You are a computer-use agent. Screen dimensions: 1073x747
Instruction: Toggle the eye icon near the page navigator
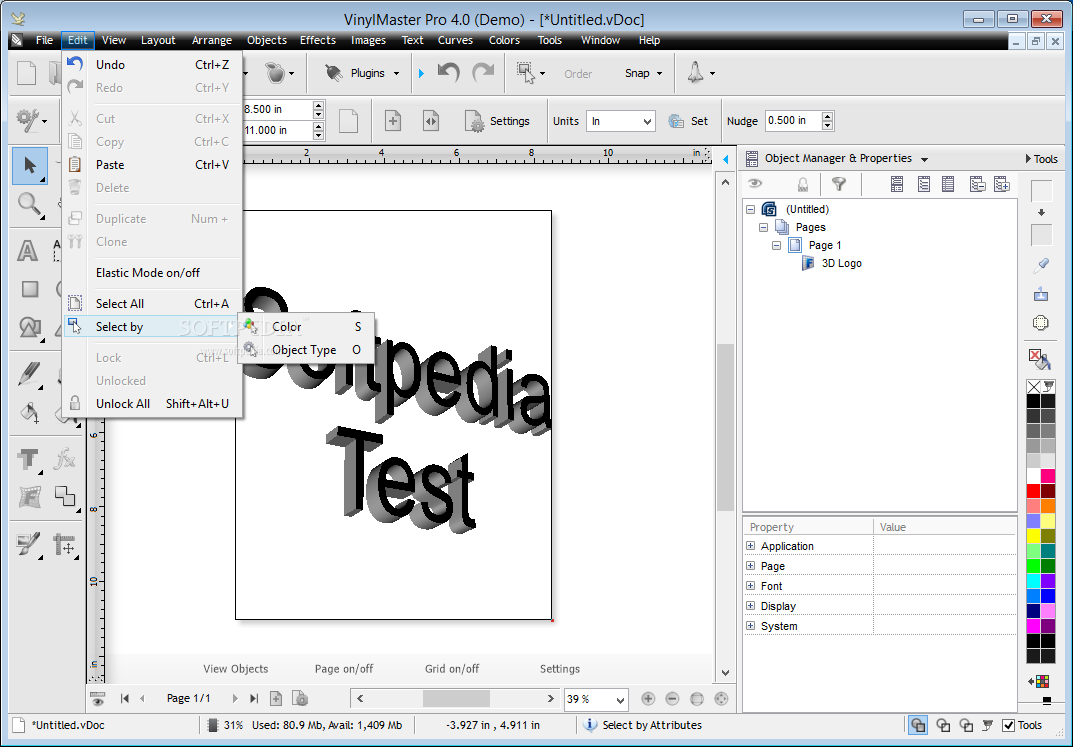(x=98, y=698)
